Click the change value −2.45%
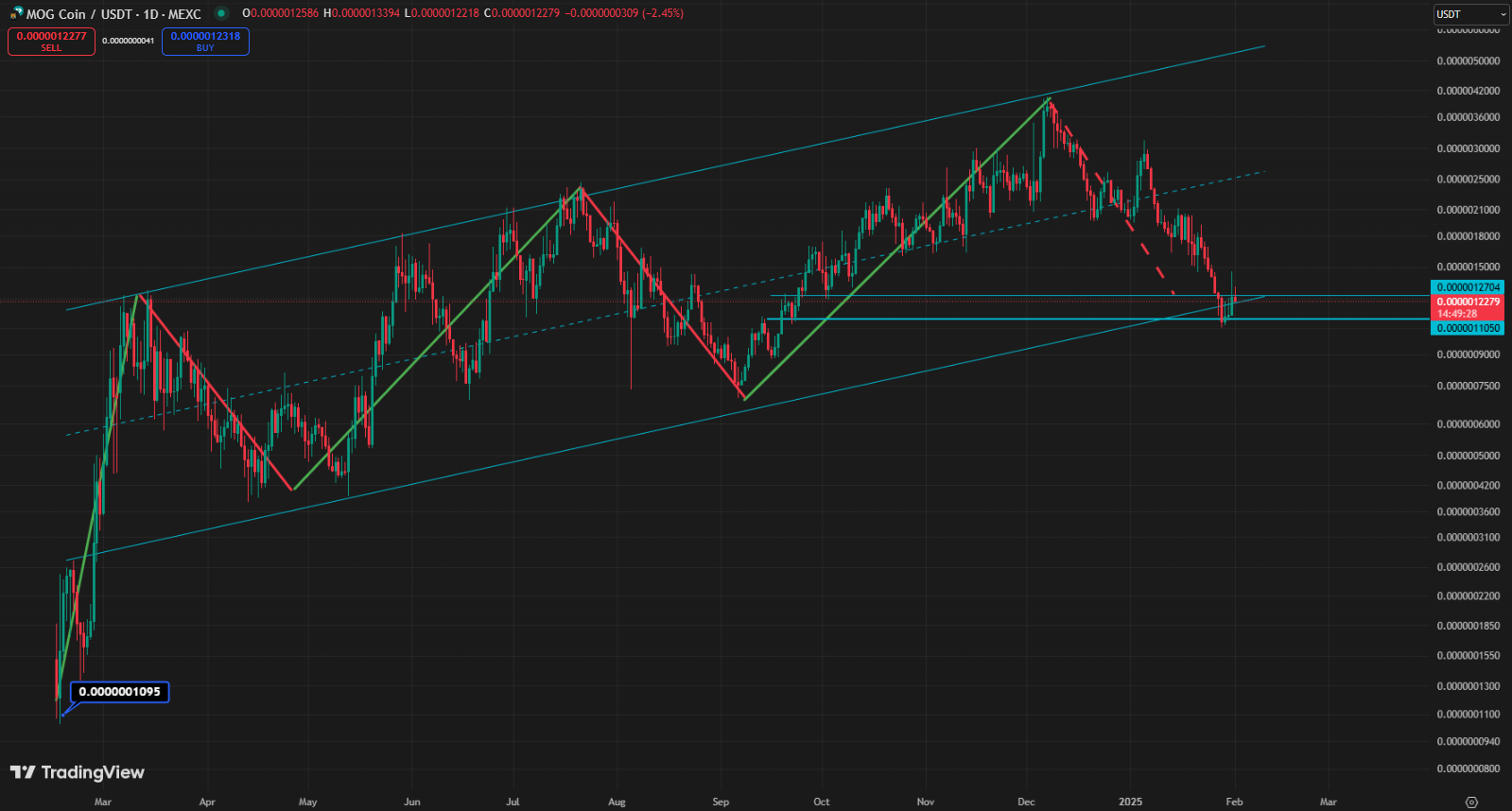Viewport: 1512px width, 811px height. [x=663, y=14]
